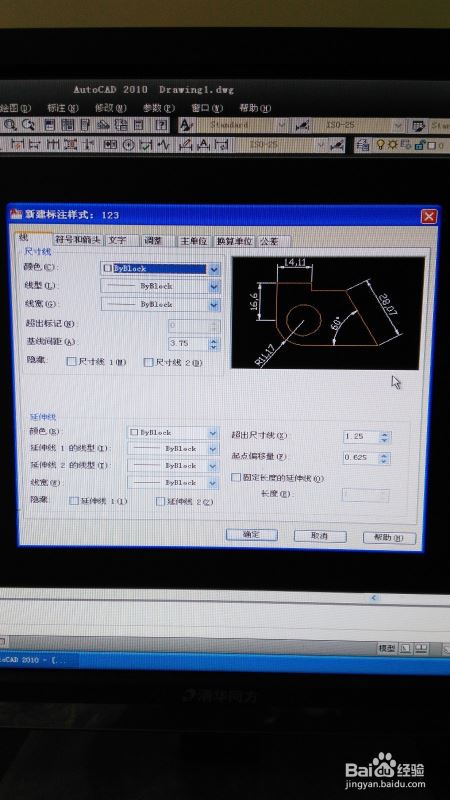The height and width of the screenshot is (800, 450).
Task: Open the Sheet Set Manager icon
Action: click(x=104, y=125)
